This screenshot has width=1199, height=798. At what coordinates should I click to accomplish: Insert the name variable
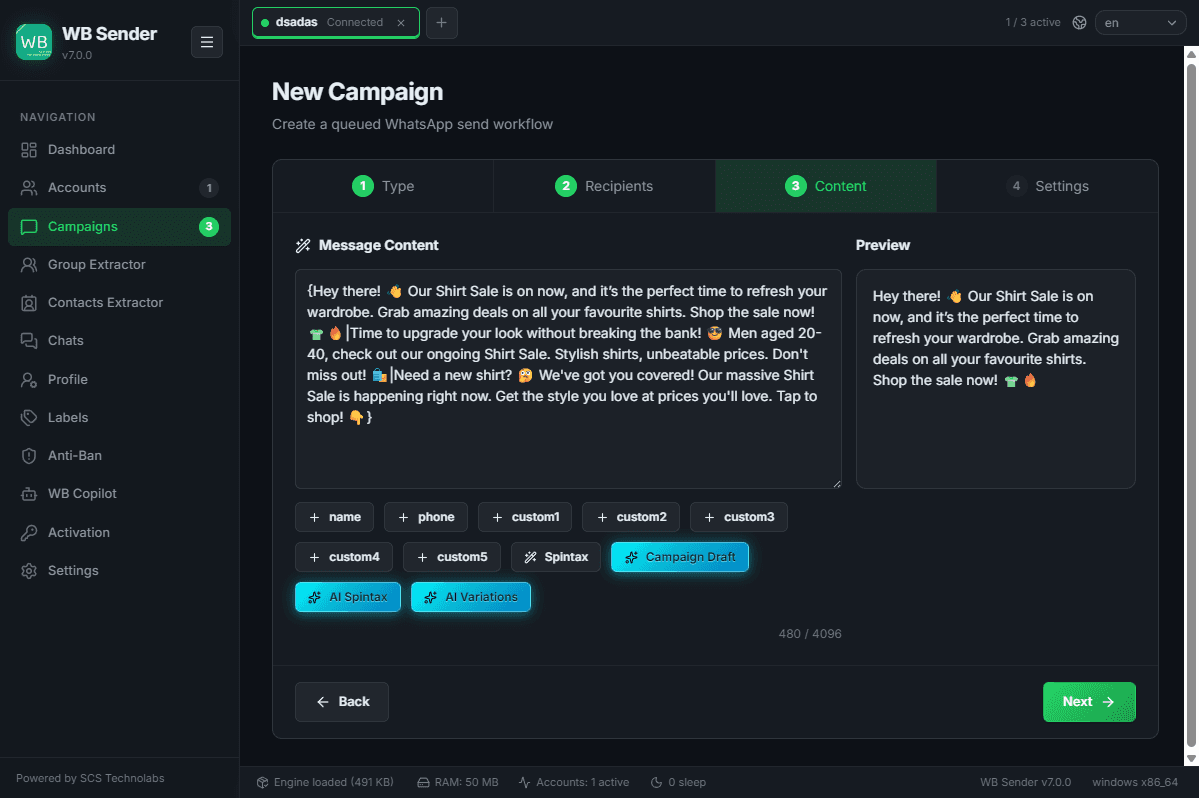pyautogui.click(x=334, y=517)
